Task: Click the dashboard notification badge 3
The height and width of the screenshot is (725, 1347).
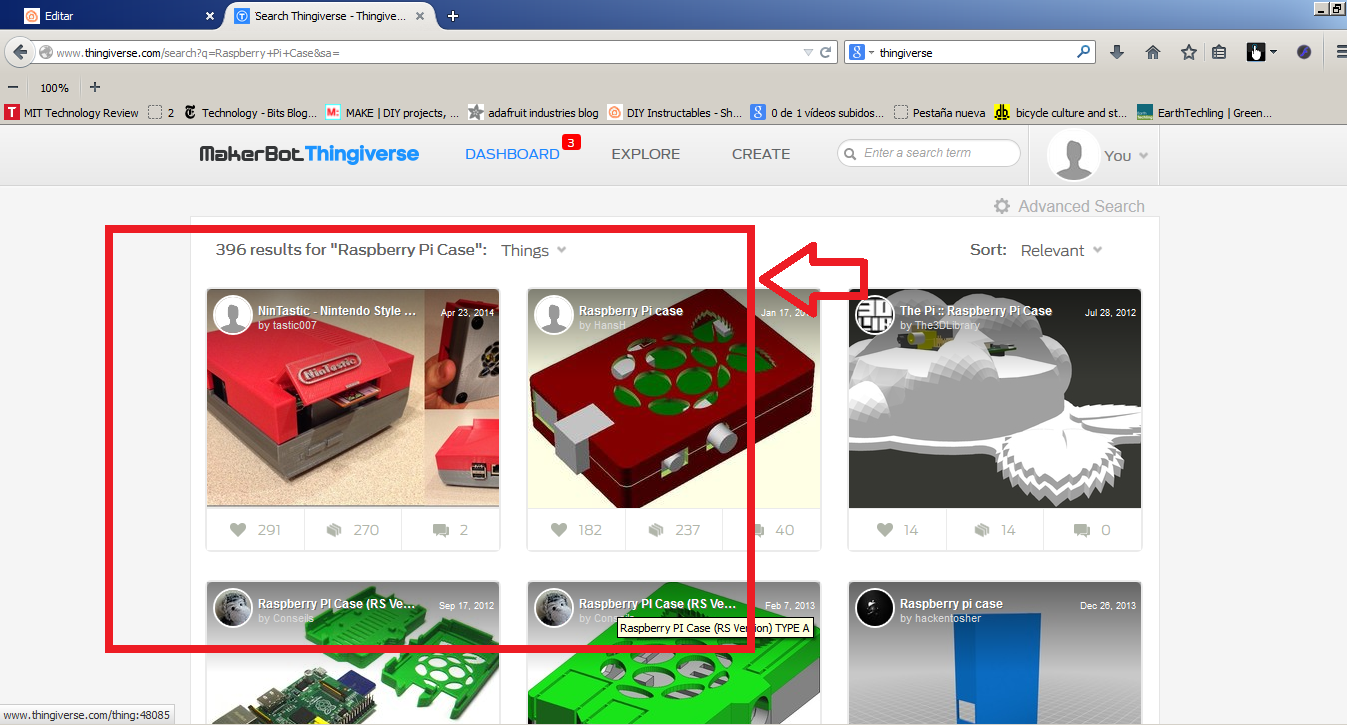Action: (571, 143)
